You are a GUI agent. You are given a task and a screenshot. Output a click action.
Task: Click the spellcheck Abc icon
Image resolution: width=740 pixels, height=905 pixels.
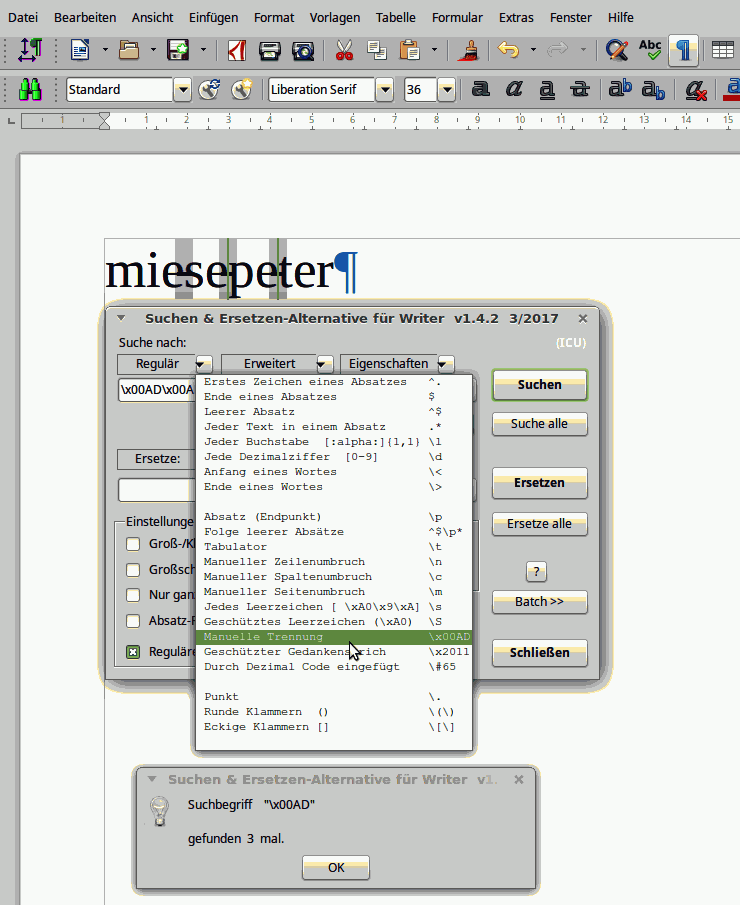(650, 49)
